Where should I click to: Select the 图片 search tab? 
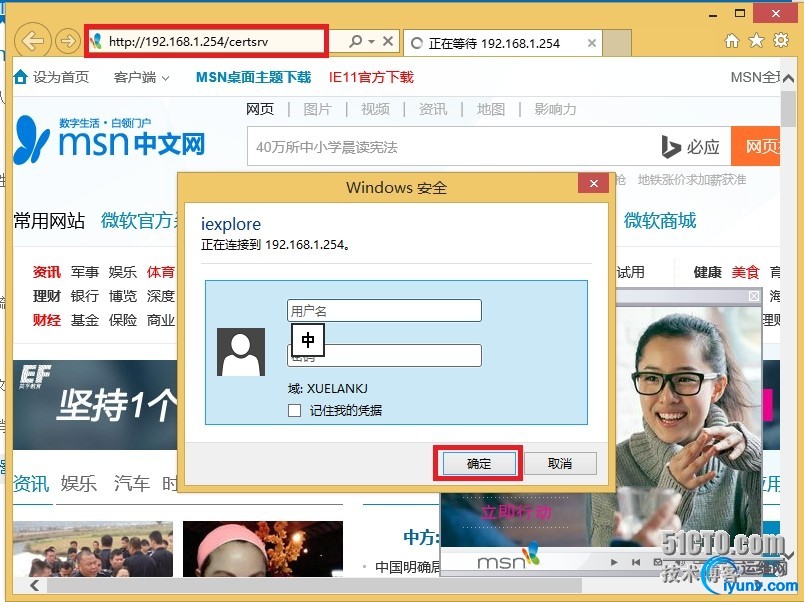pos(317,109)
